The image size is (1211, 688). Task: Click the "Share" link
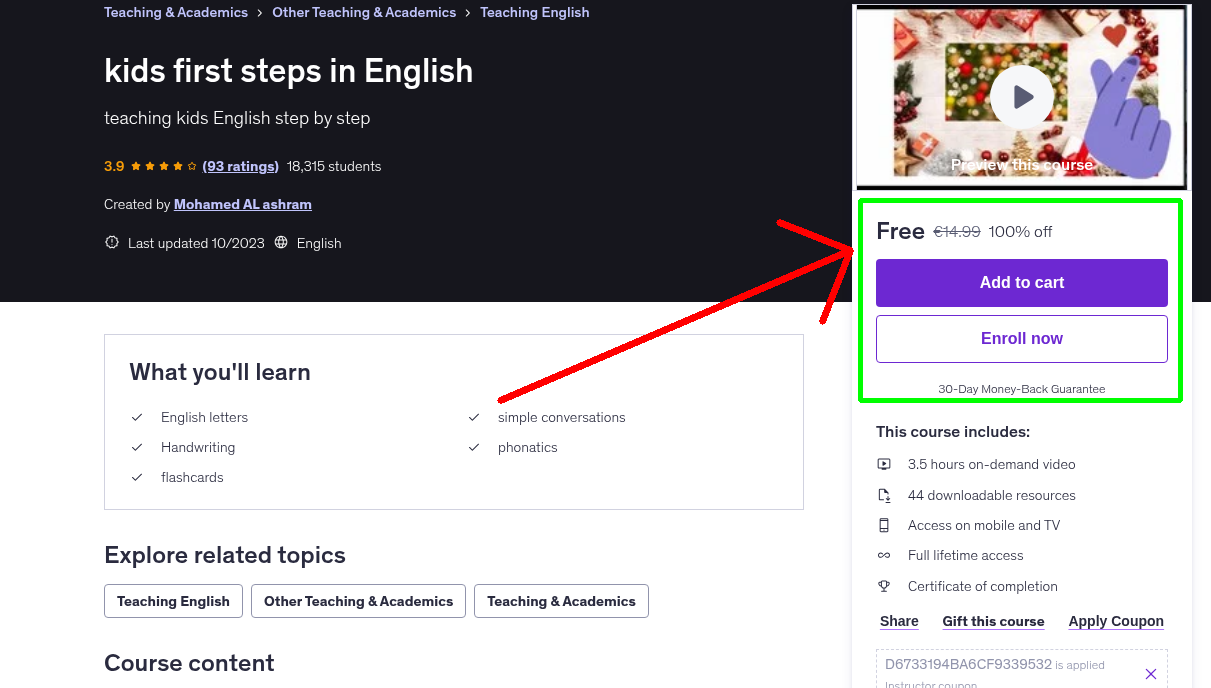(898, 621)
